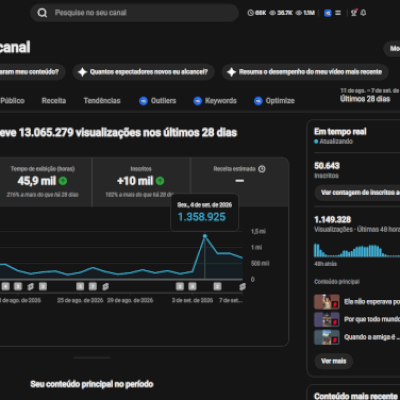Open the Tendências tab
Viewport: 400px width, 400px height.
[x=102, y=101]
